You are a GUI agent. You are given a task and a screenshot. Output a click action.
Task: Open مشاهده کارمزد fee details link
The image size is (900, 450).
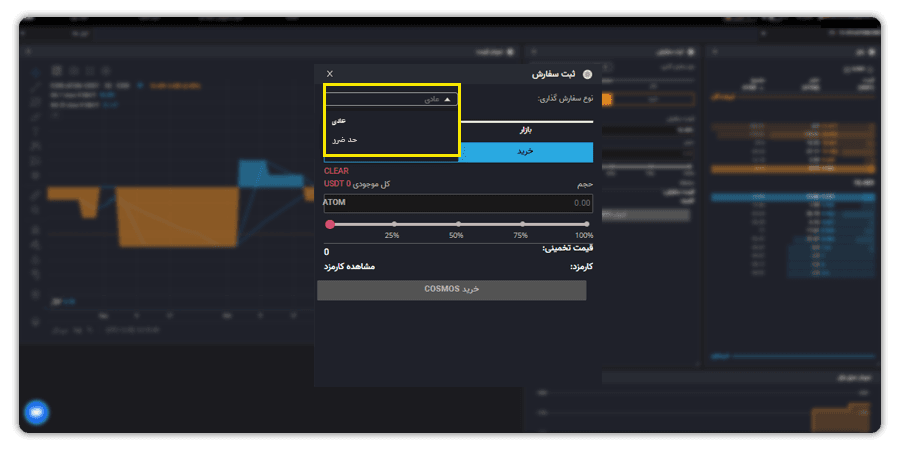coord(349,267)
